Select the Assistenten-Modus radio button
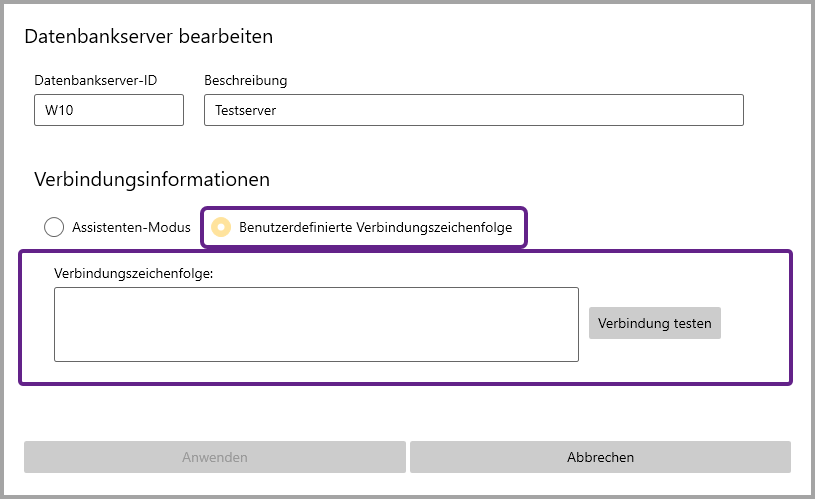Screen dimensions: 815x499 (x=54, y=227)
